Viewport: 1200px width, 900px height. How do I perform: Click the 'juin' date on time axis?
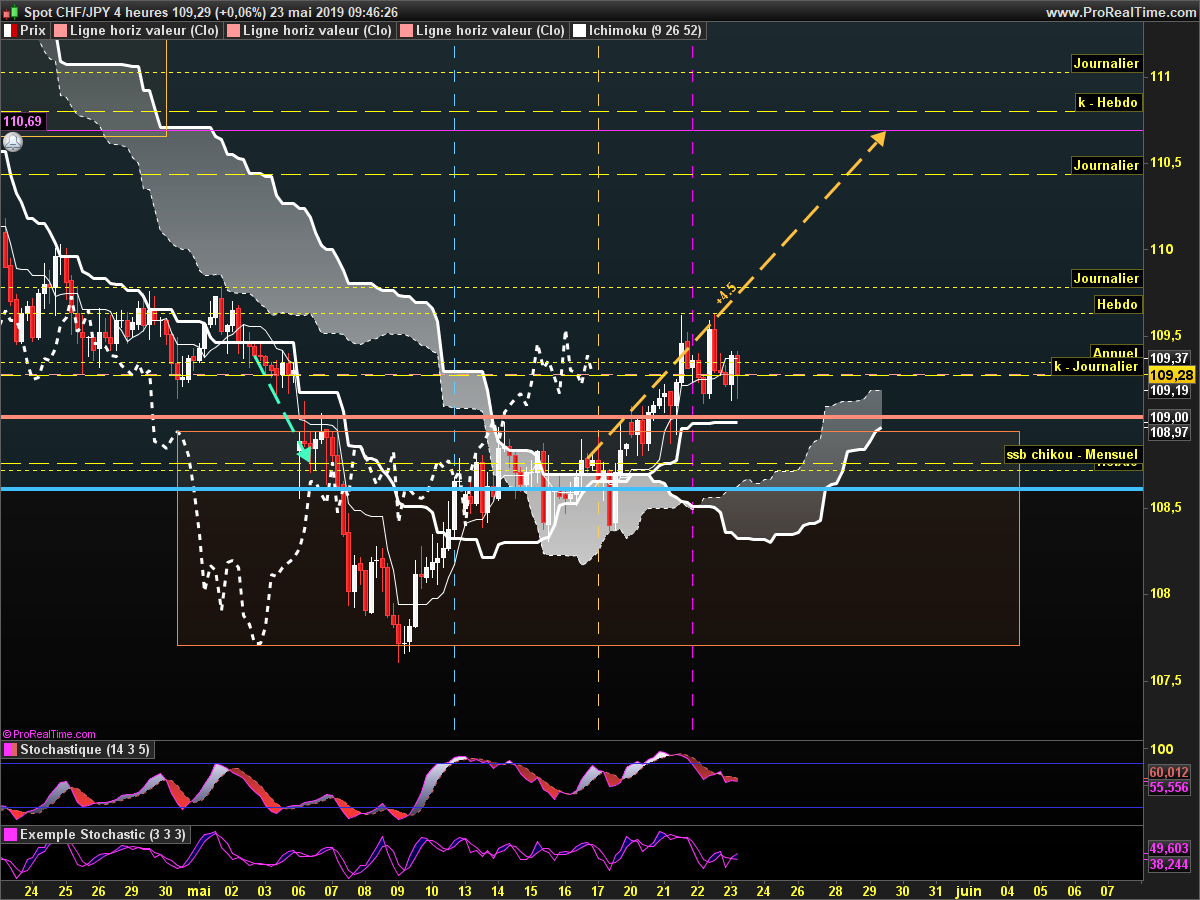click(x=967, y=889)
